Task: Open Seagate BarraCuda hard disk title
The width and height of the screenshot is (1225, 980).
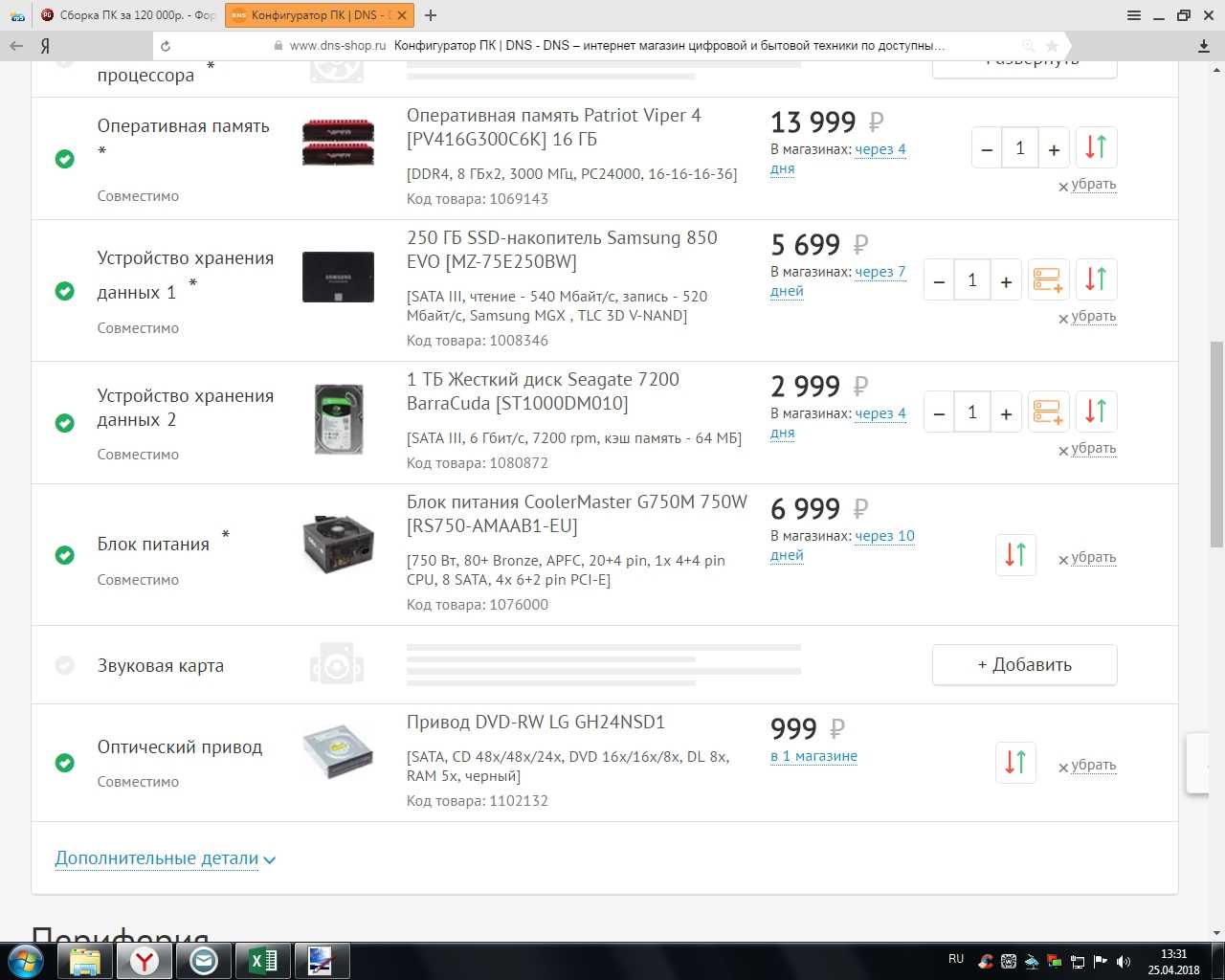Action: point(543,391)
